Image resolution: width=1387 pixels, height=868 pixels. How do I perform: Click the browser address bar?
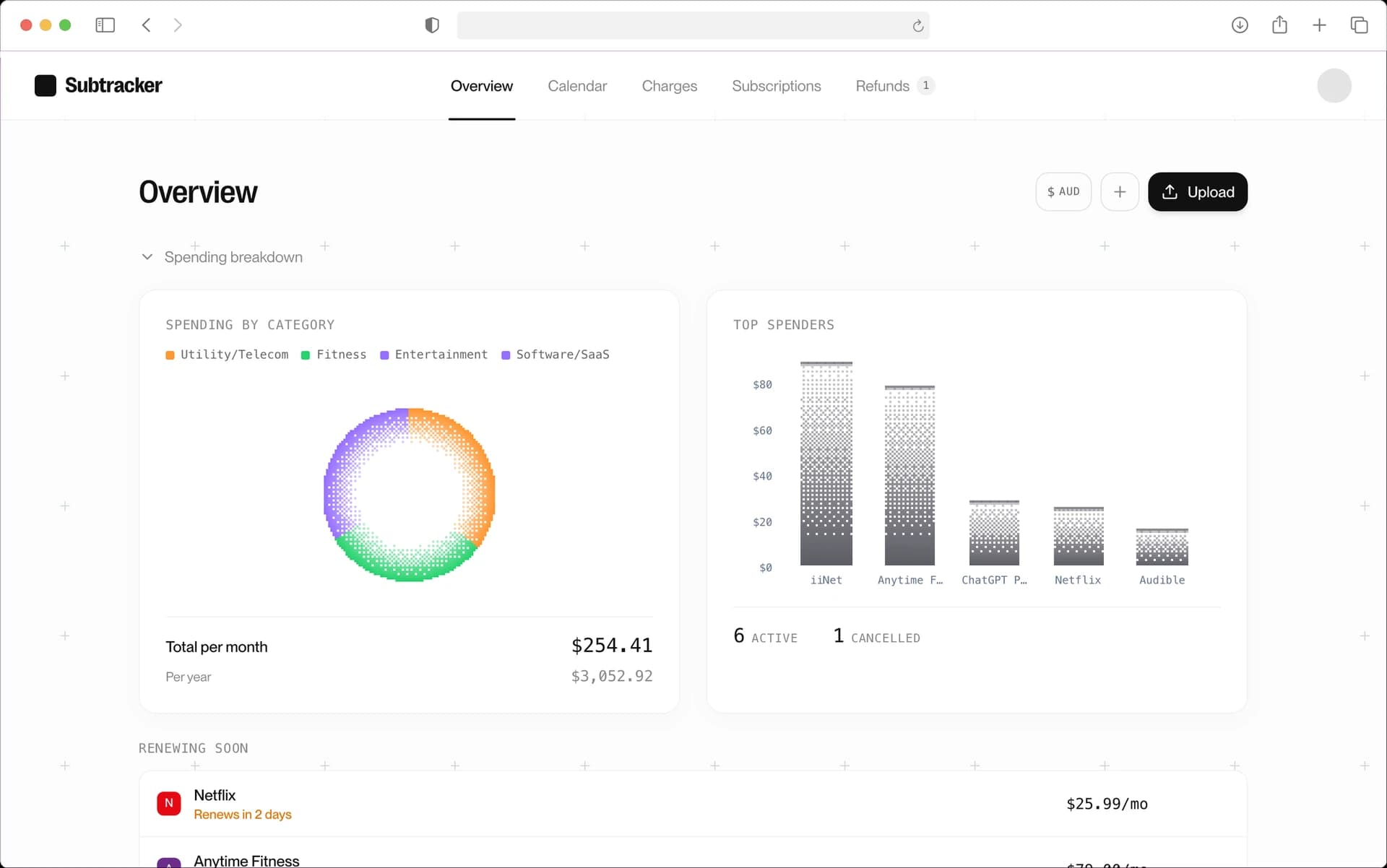click(x=693, y=25)
